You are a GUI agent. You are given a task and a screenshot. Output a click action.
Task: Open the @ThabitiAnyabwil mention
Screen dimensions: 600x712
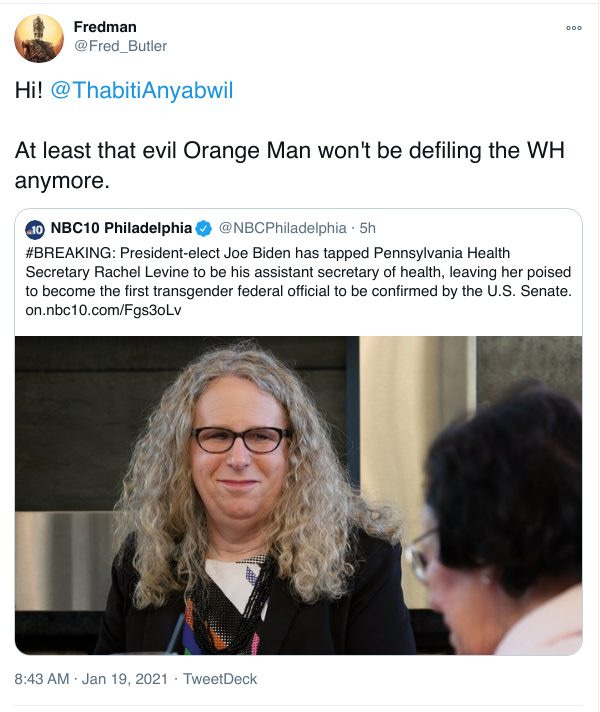pyautogui.click(x=142, y=89)
